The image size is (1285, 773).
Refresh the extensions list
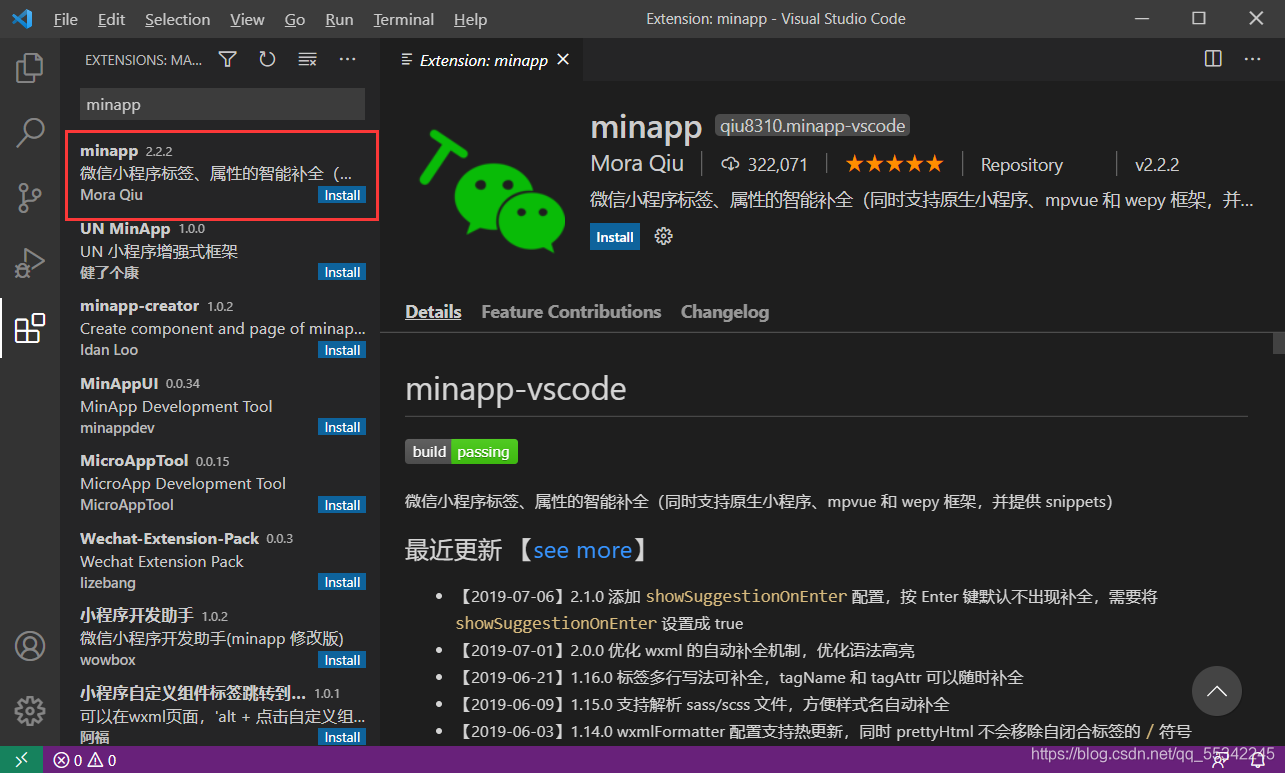(x=267, y=60)
